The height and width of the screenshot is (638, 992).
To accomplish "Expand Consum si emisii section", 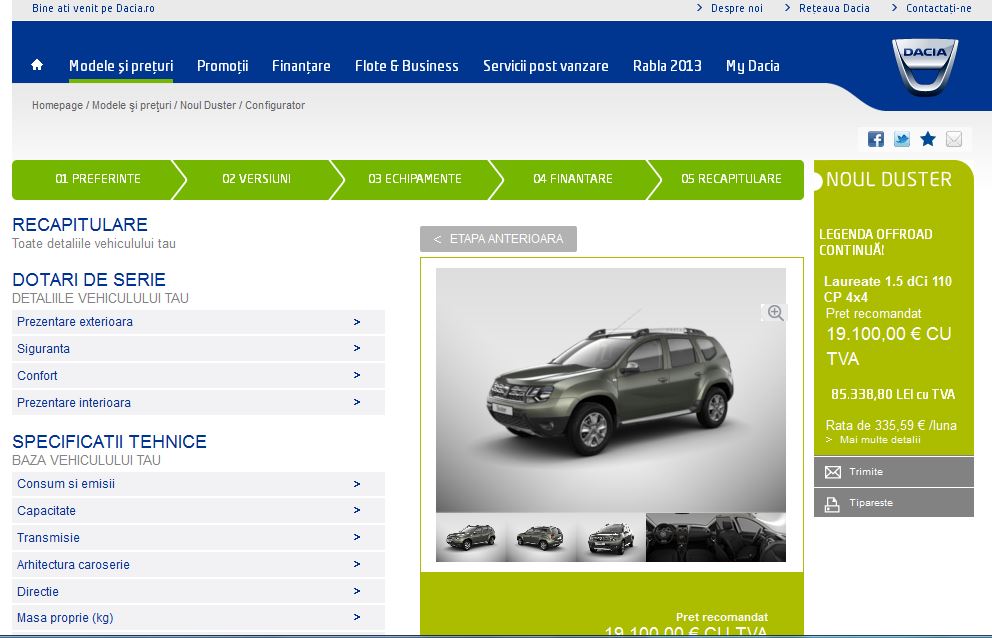I will coord(198,484).
